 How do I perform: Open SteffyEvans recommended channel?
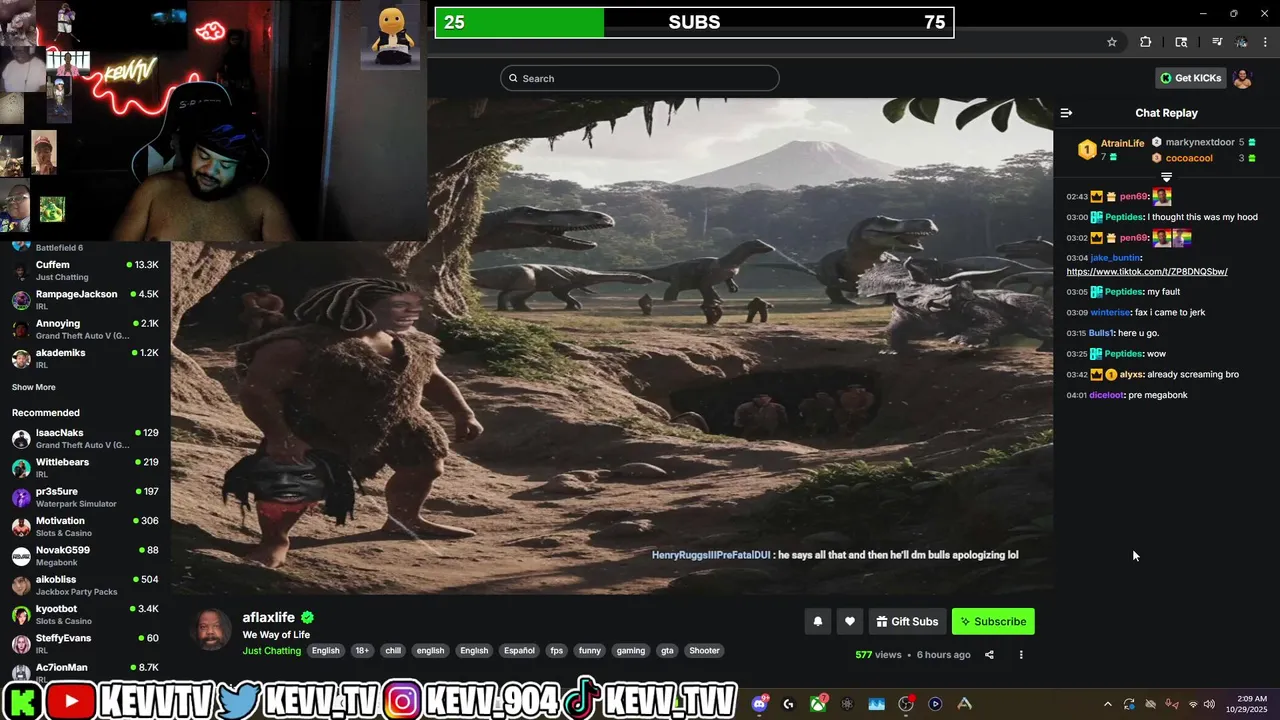pyautogui.click(x=85, y=643)
